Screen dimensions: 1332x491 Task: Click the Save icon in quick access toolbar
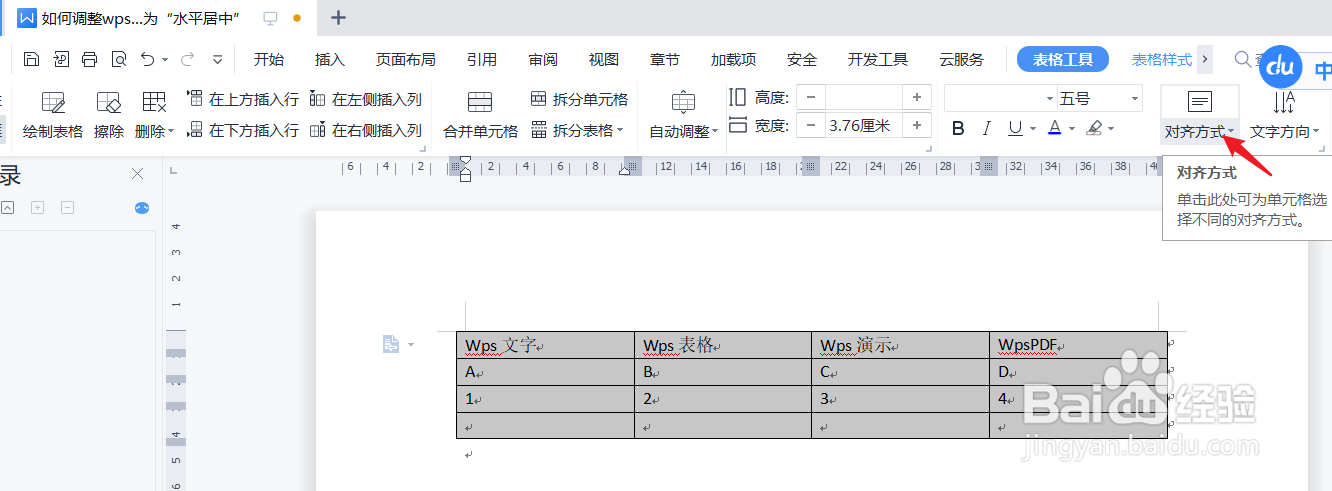click(31, 59)
